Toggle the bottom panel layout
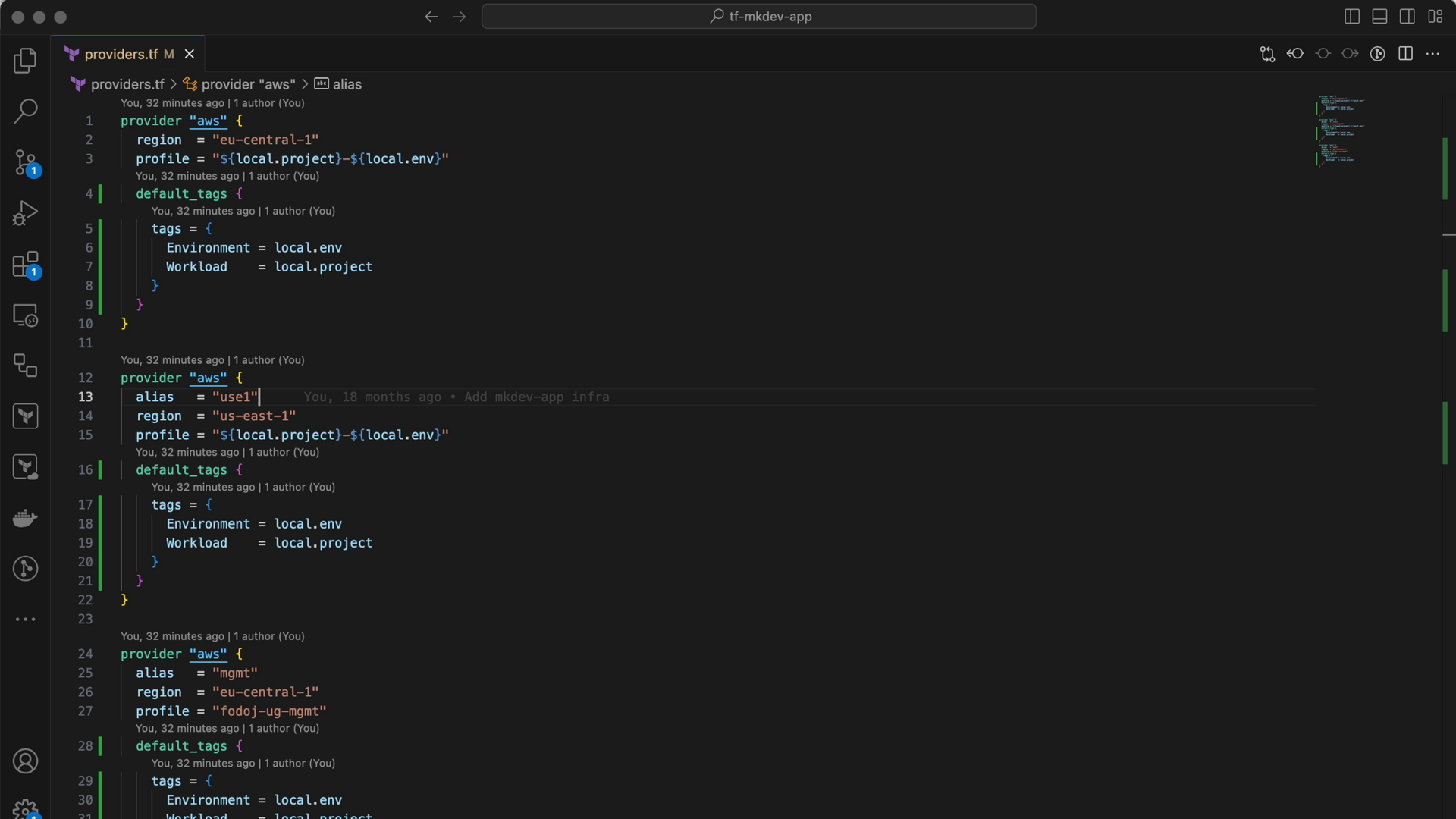 point(1380,17)
